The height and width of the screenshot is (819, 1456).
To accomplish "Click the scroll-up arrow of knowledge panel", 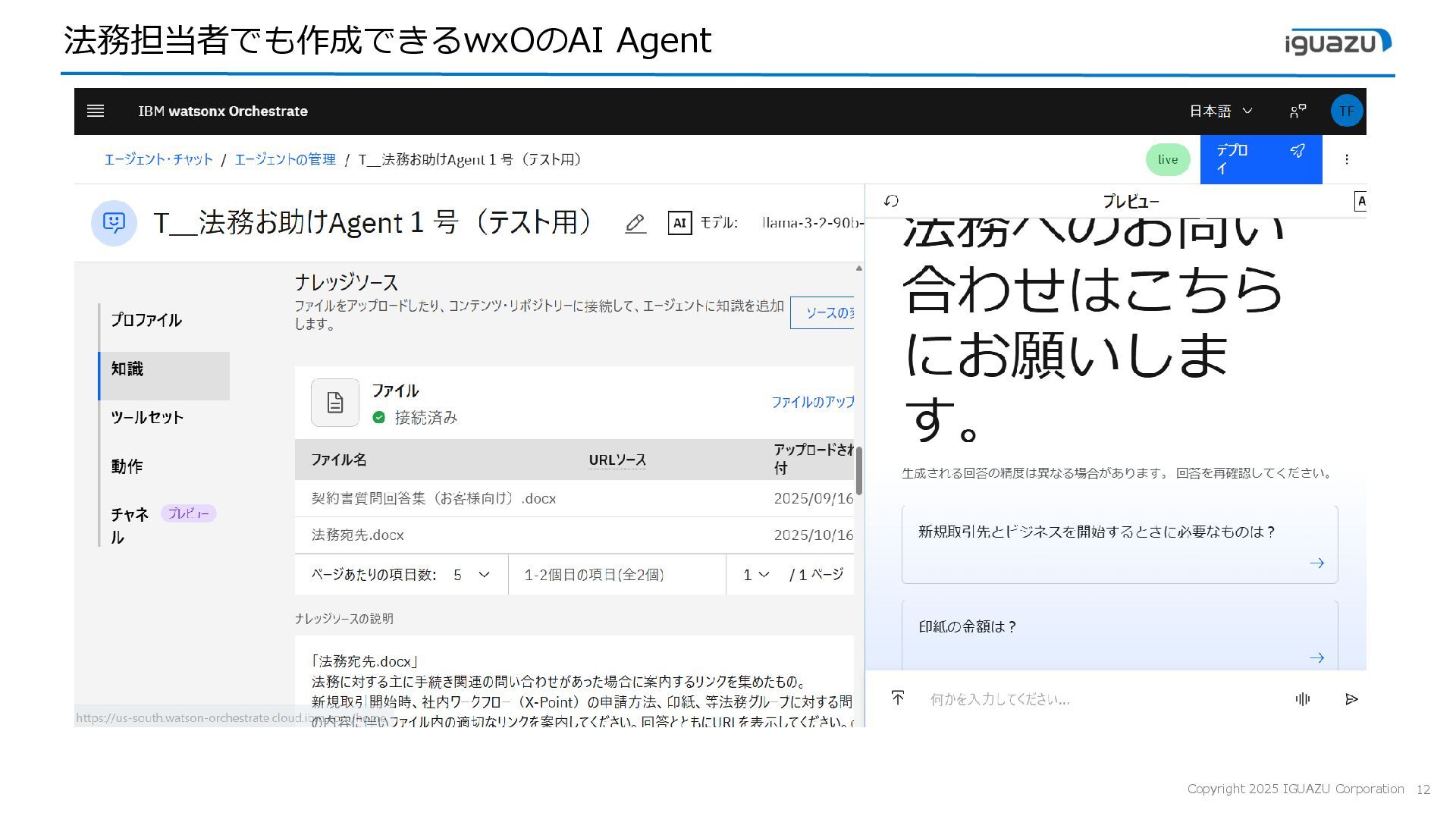I will tap(859, 268).
